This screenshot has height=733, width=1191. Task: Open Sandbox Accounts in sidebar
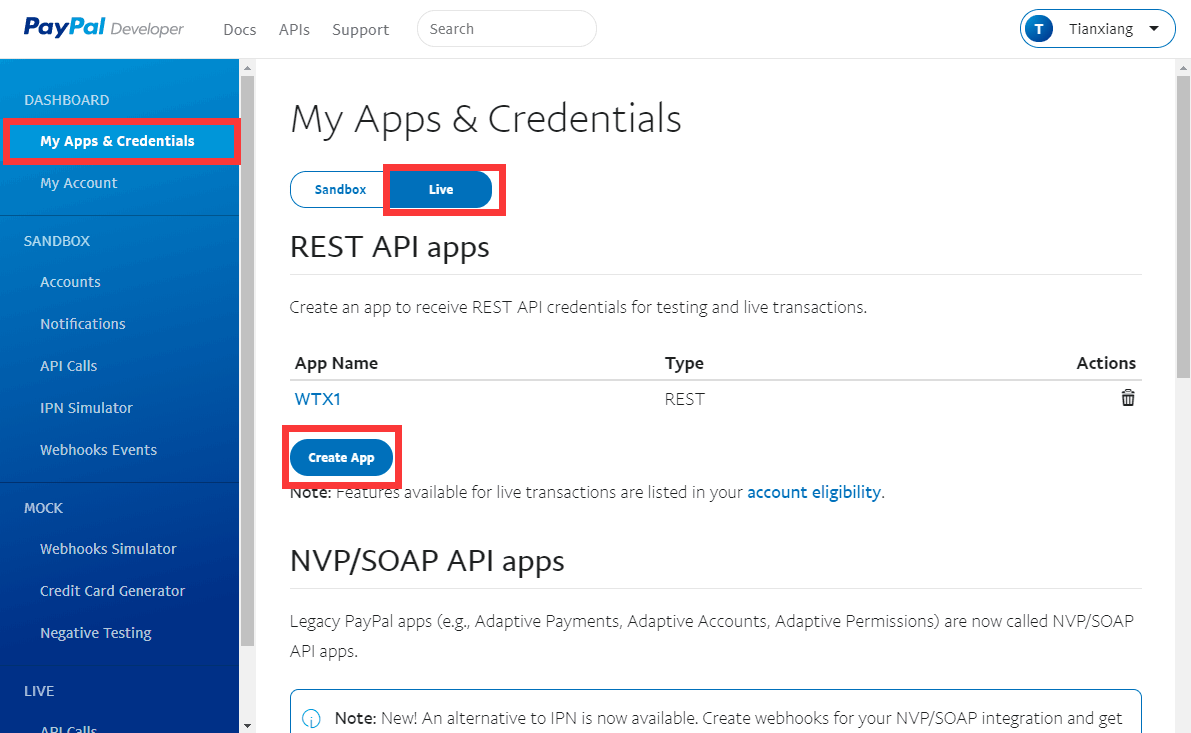[70, 282]
